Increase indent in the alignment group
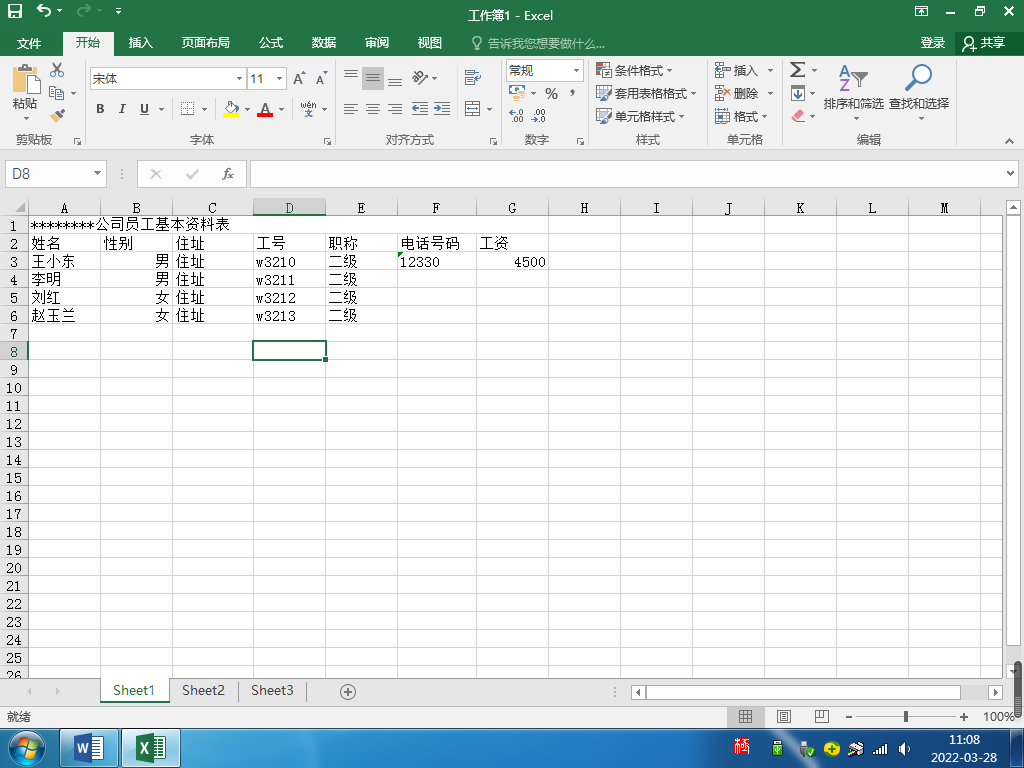 click(x=442, y=108)
